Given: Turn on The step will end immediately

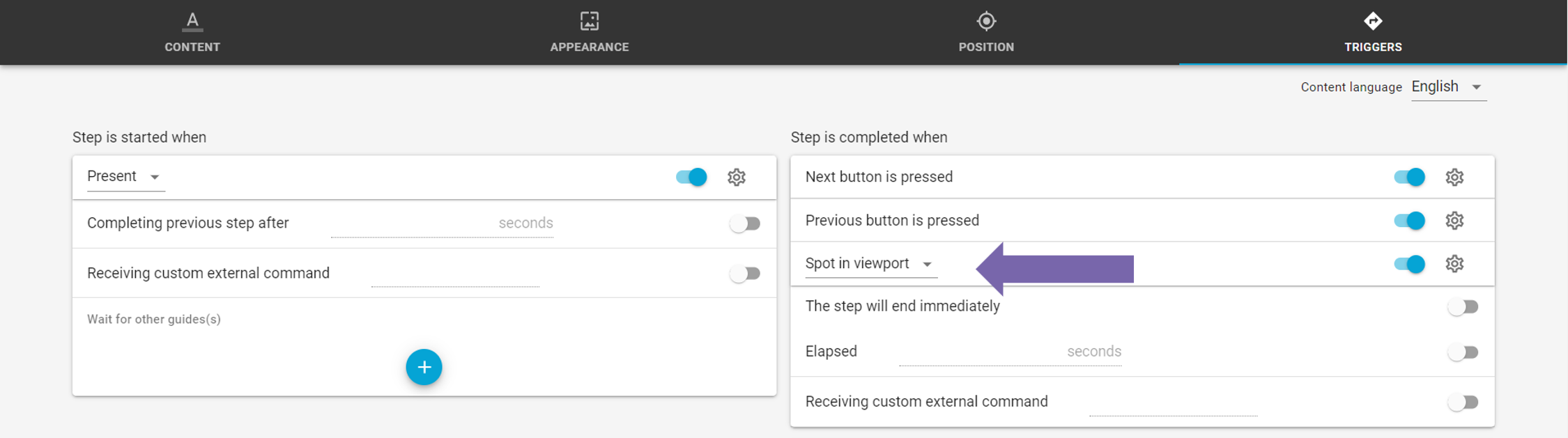Looking at the screenshot, I should (x=1462, y=307).
